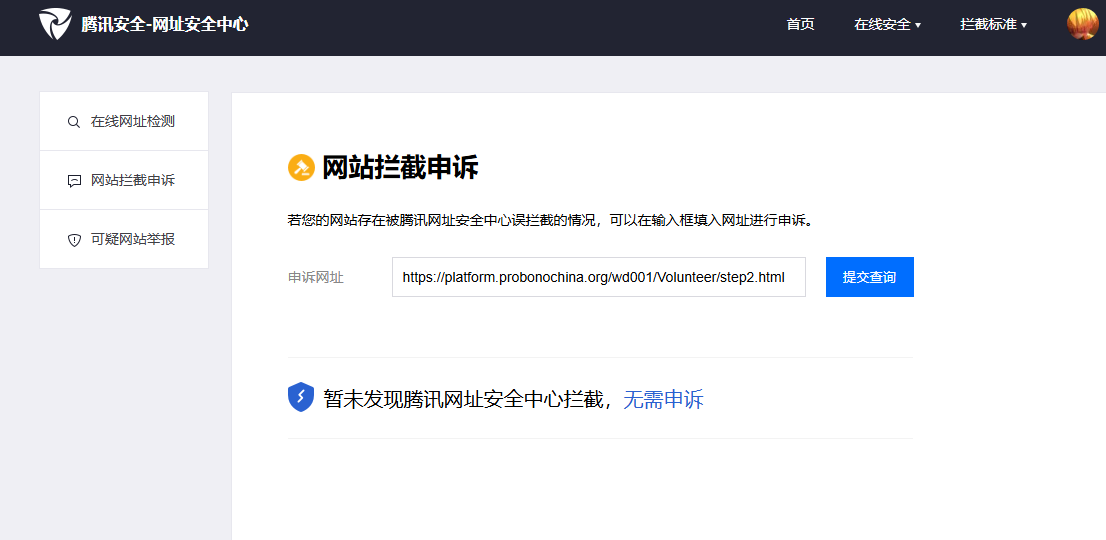Click the blue shield result icon
The height and width of the screenshot is (540, 1106).
click(300, 398)
